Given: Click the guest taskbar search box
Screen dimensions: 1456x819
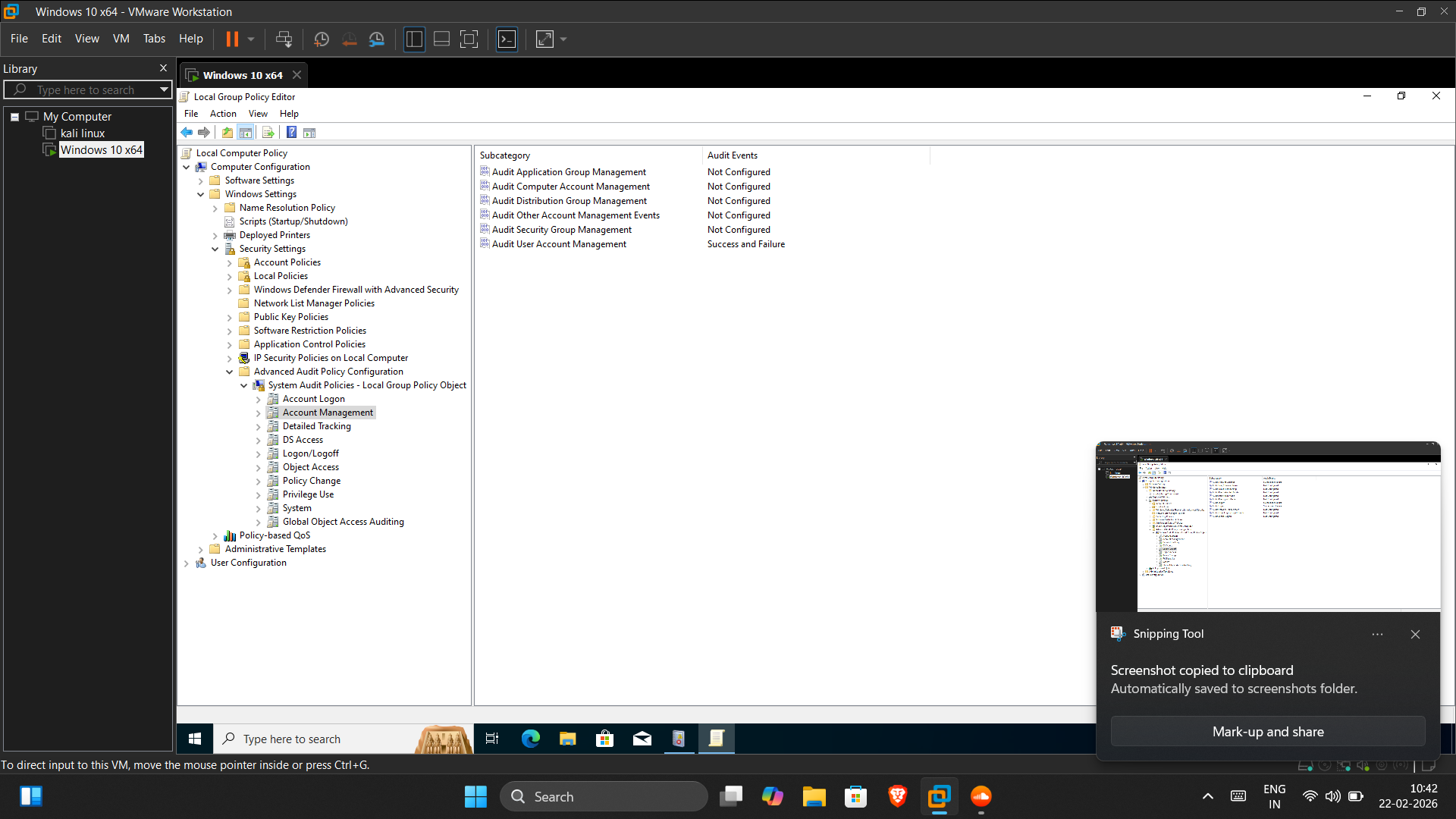Looking at the screenshot, I should pos(344,739).
